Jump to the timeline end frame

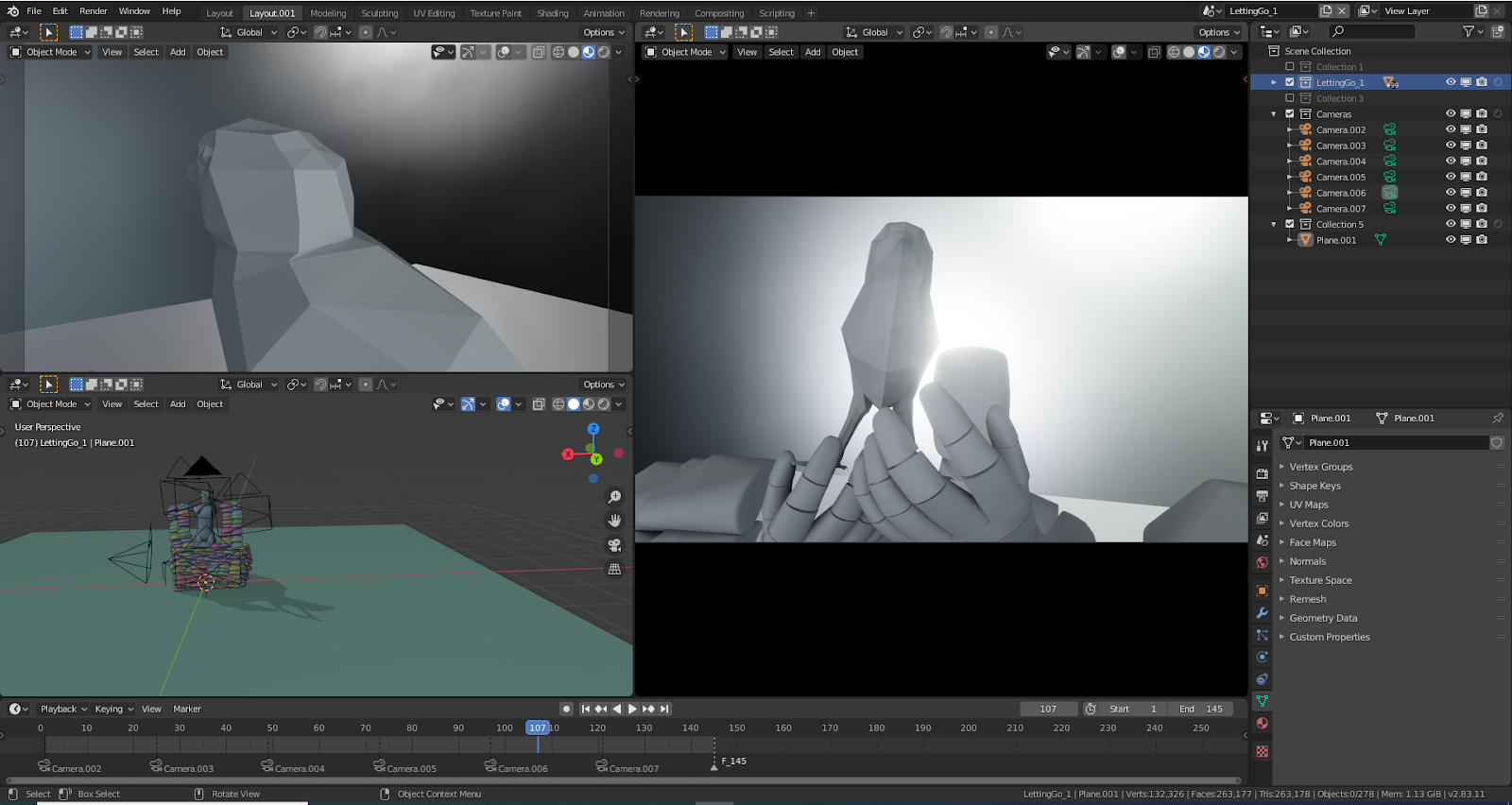tap(664, 709)
